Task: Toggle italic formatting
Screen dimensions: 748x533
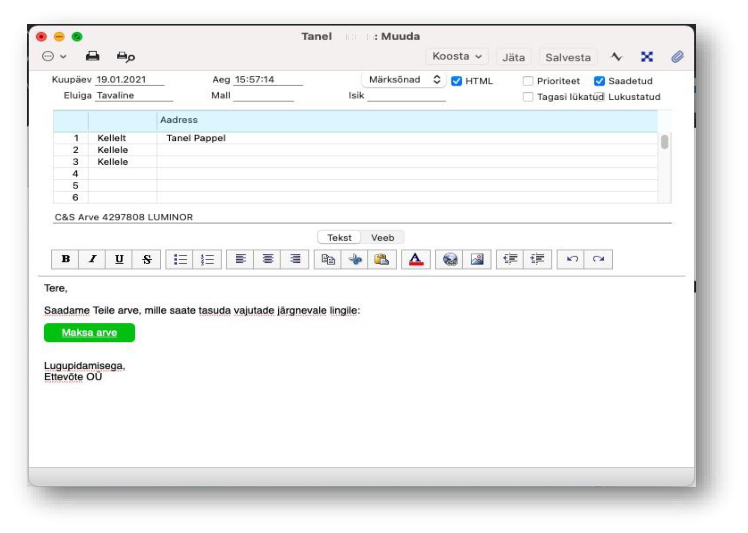Action: click(92, 259)
